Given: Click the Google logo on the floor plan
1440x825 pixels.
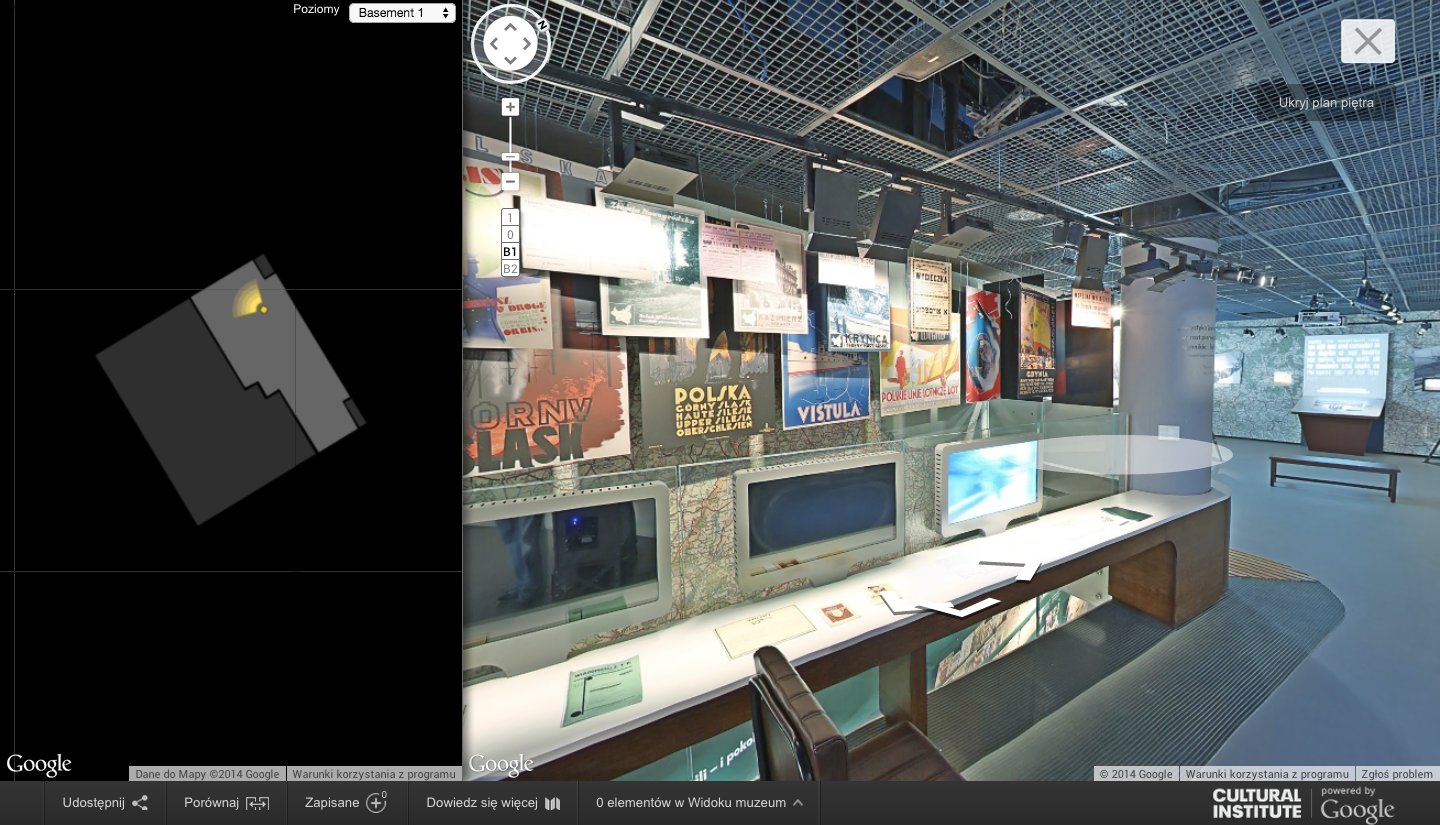Looking at the screenshot, I should click(x=39, y=765).
